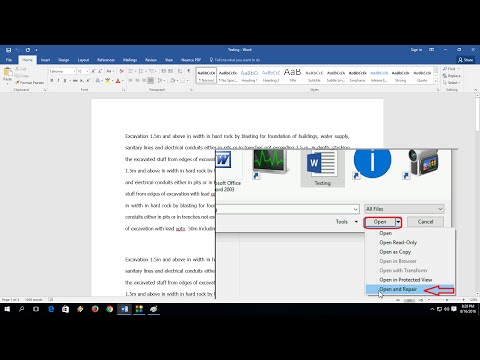Open Firefox from the taskbar
The image size is (480, 360).
coord(95,309)
